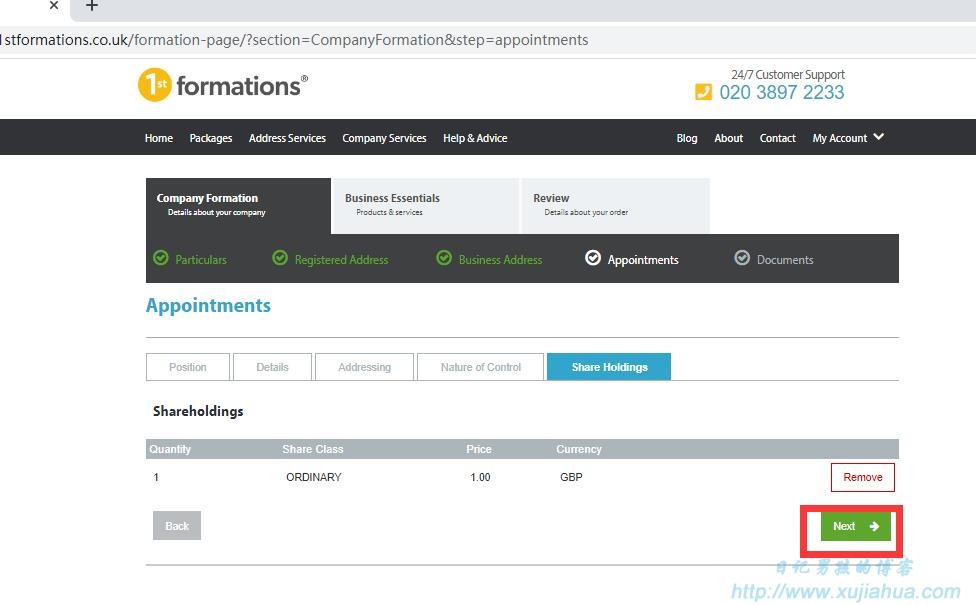976x605 pixels.
Task: Select the Position sub-tab
Action: click(x=188, y=367)
